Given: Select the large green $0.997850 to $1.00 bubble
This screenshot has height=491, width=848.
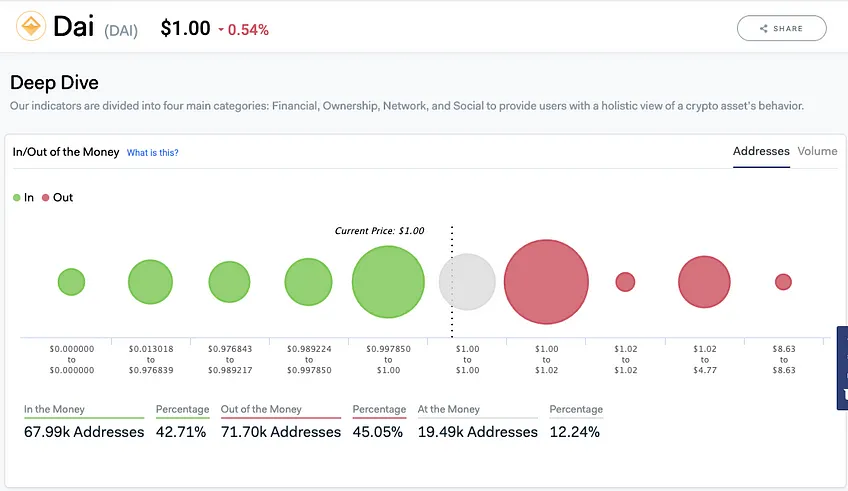Looking at the screenshot, I should coord(388,282).
